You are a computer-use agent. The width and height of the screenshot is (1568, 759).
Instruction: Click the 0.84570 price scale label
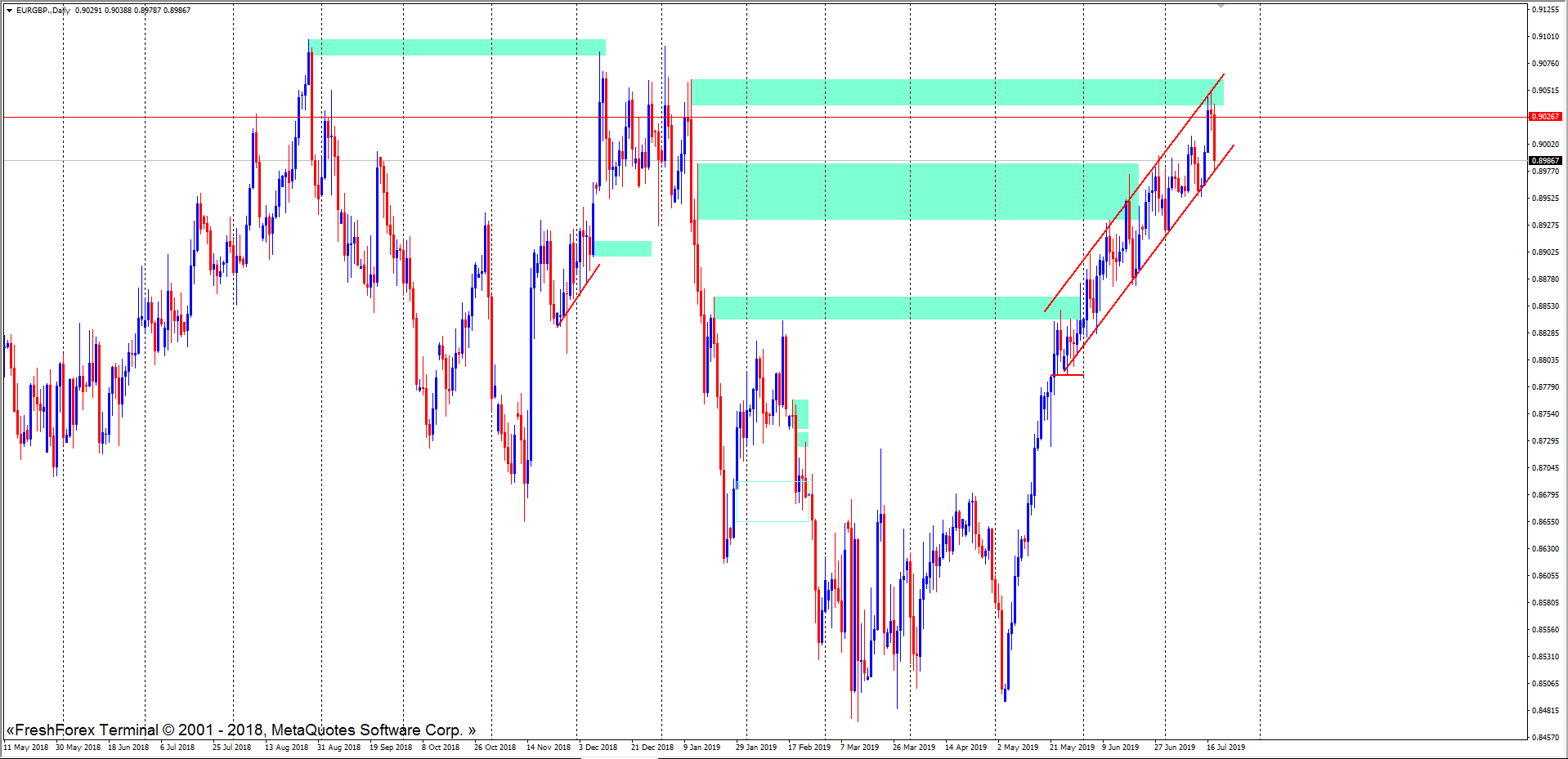[x=1544, y=738]
